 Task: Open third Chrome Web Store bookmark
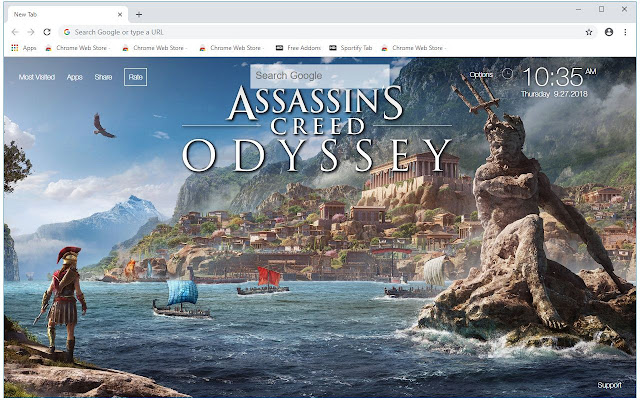(x=231, y=48)
